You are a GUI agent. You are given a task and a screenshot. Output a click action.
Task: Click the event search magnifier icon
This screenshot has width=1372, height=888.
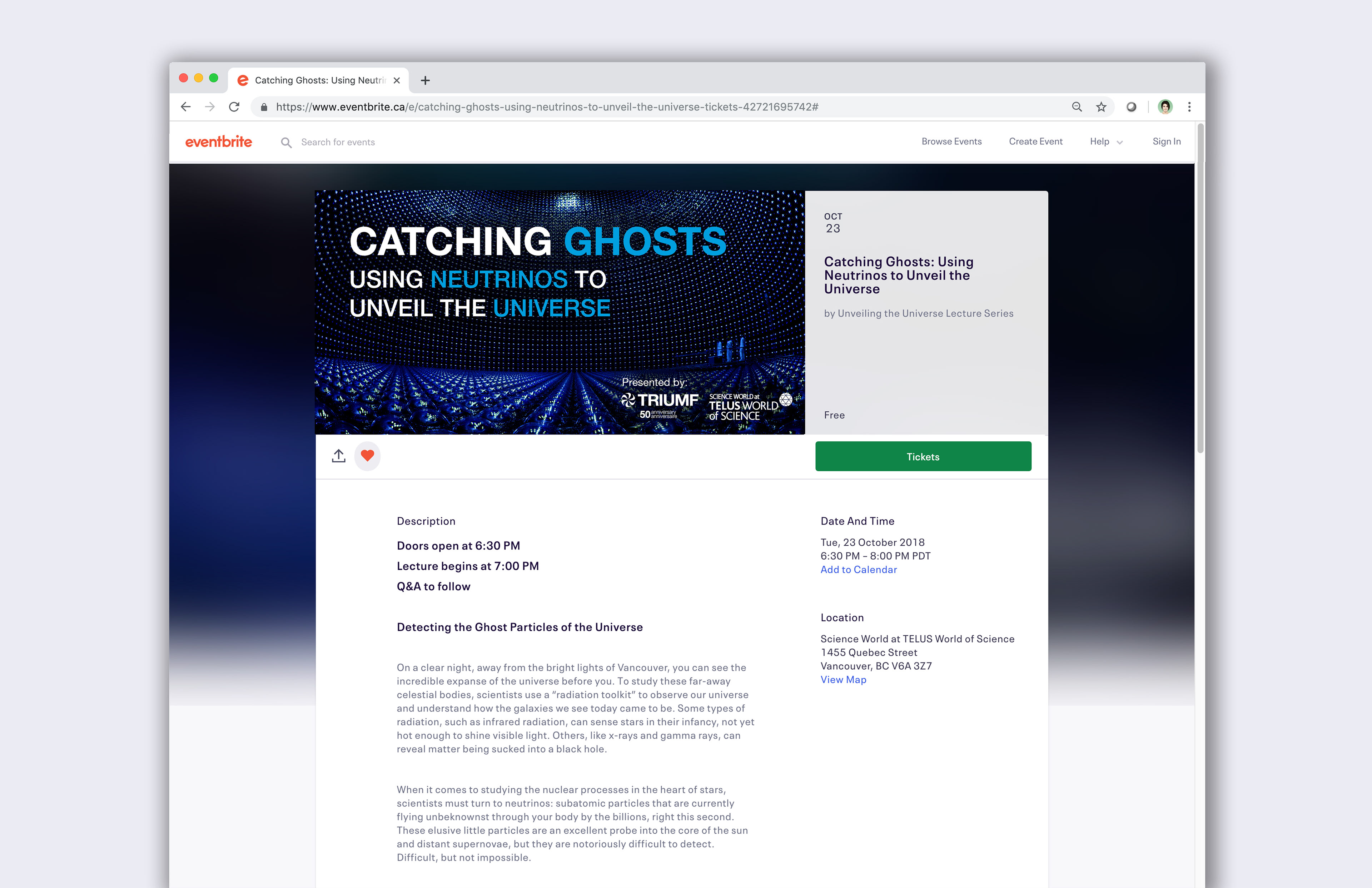[x=286, y=142]
